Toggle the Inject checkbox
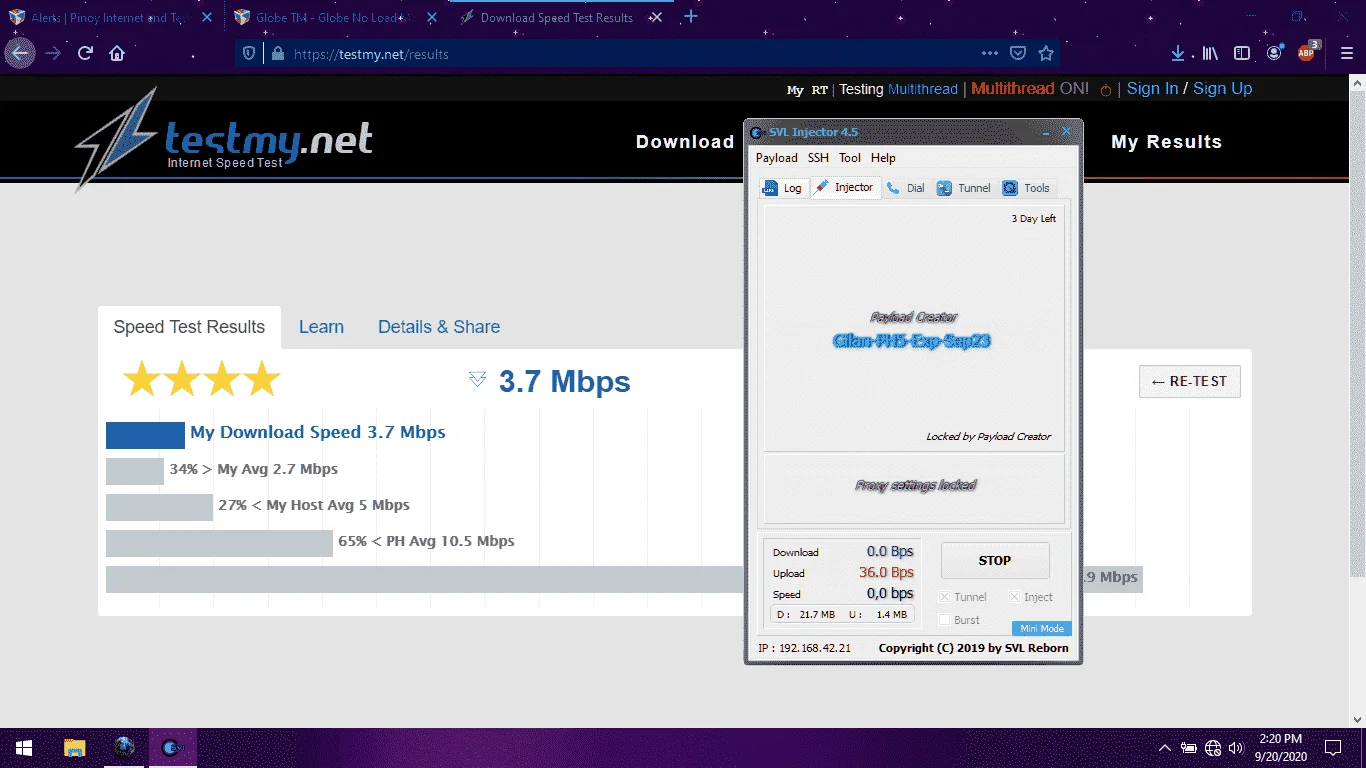The image size is (1366, 768). tap(1014, 597)
